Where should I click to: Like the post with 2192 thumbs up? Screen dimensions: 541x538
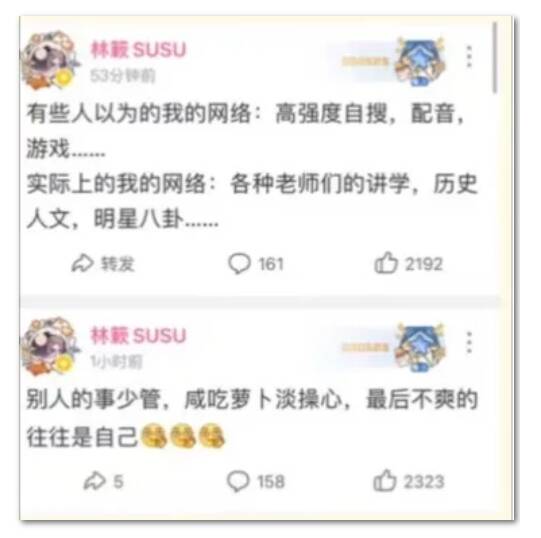386,263
